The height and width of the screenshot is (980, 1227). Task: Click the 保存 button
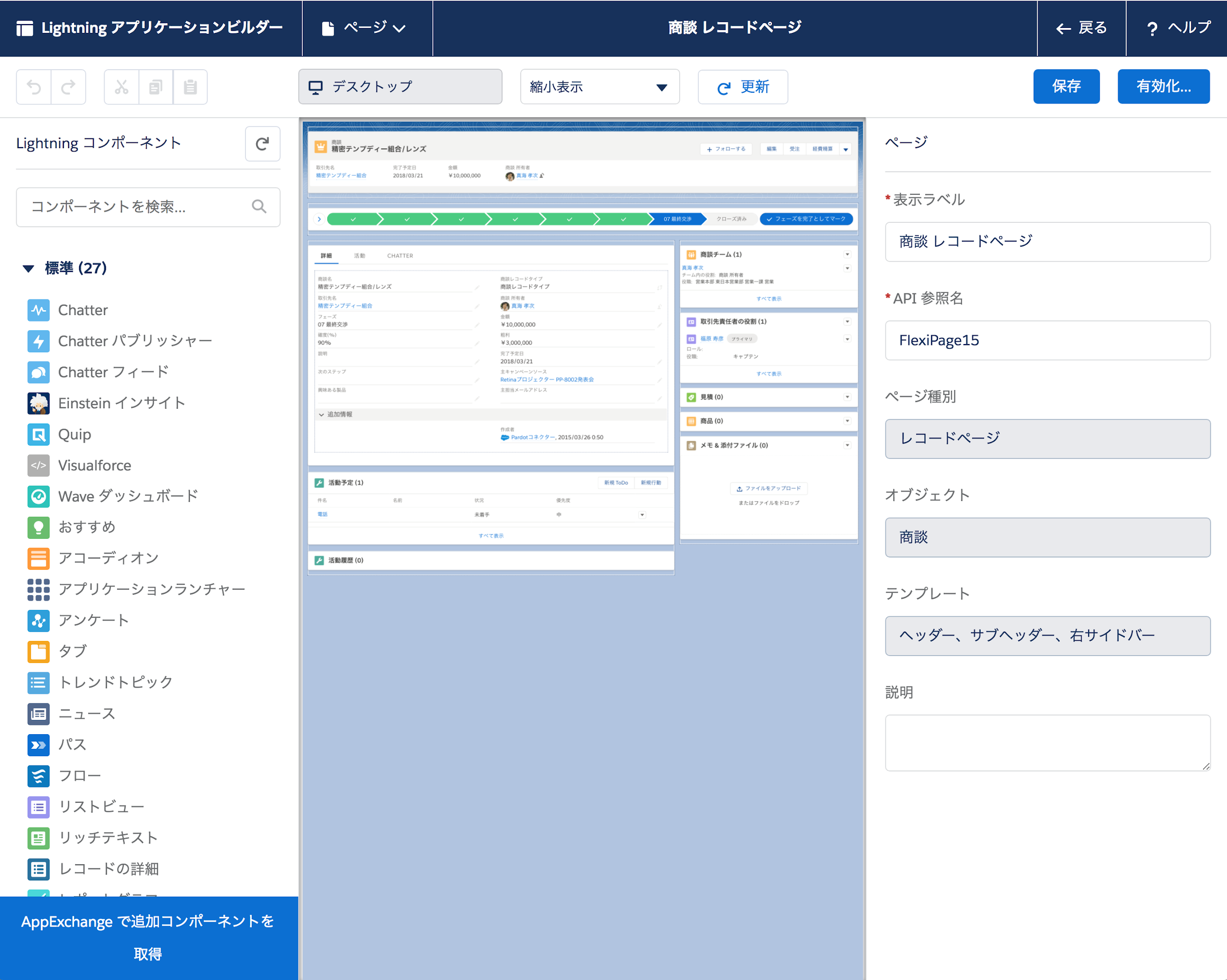pos(1066,86)
